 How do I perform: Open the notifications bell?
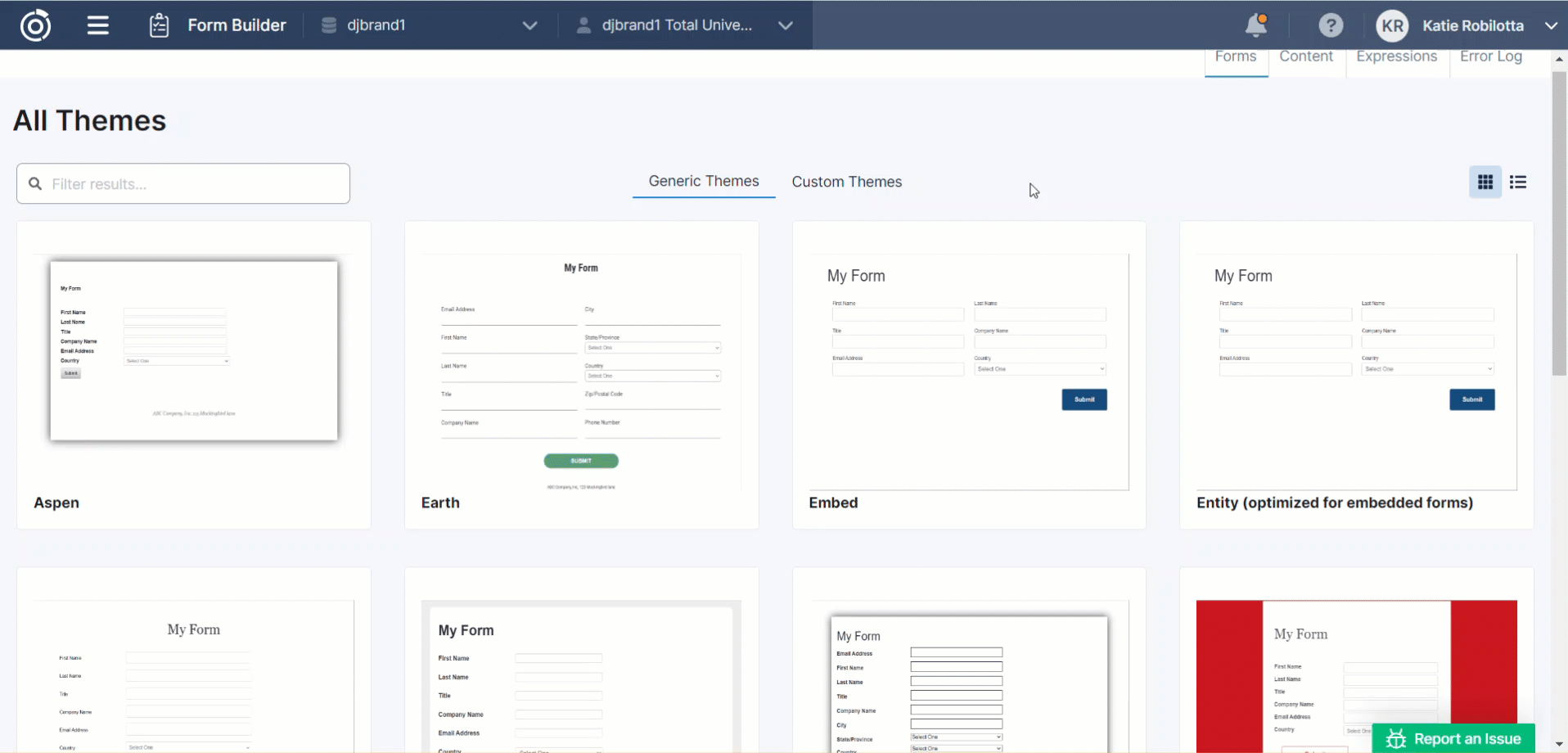[x=1255, y=25]
